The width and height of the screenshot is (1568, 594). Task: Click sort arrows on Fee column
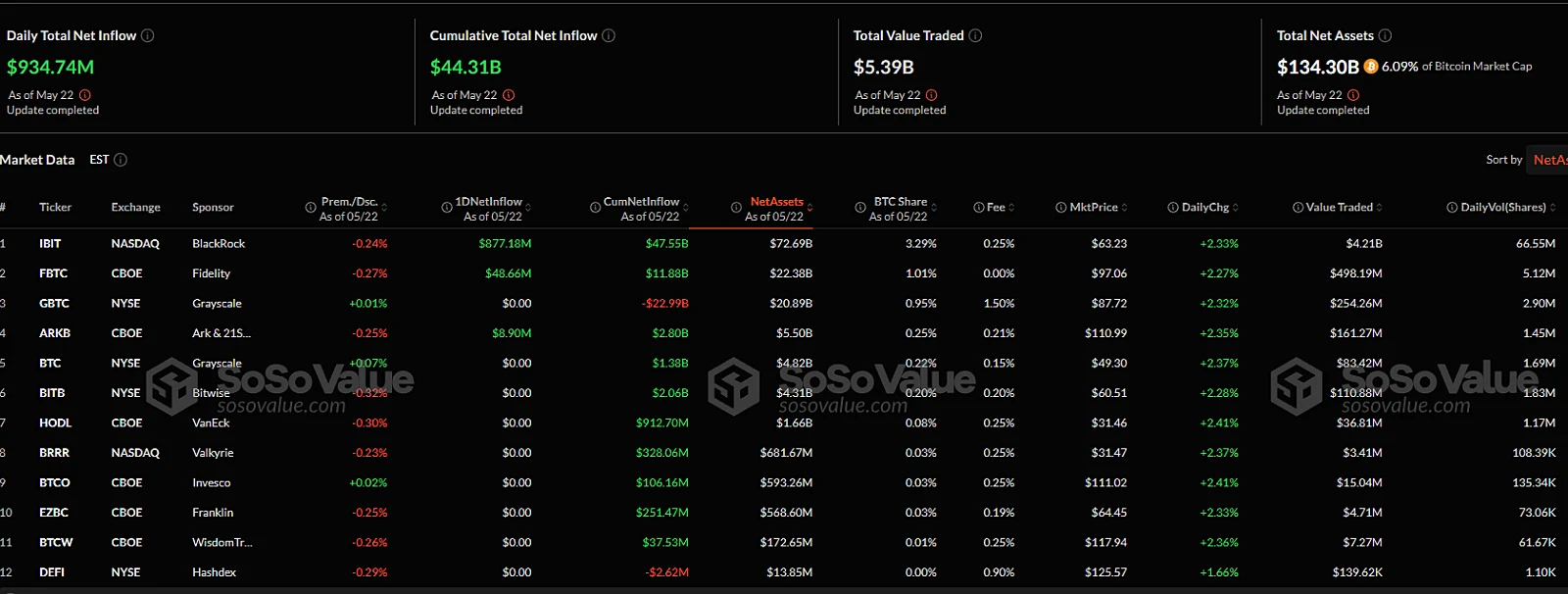(x=1011, y=208)
